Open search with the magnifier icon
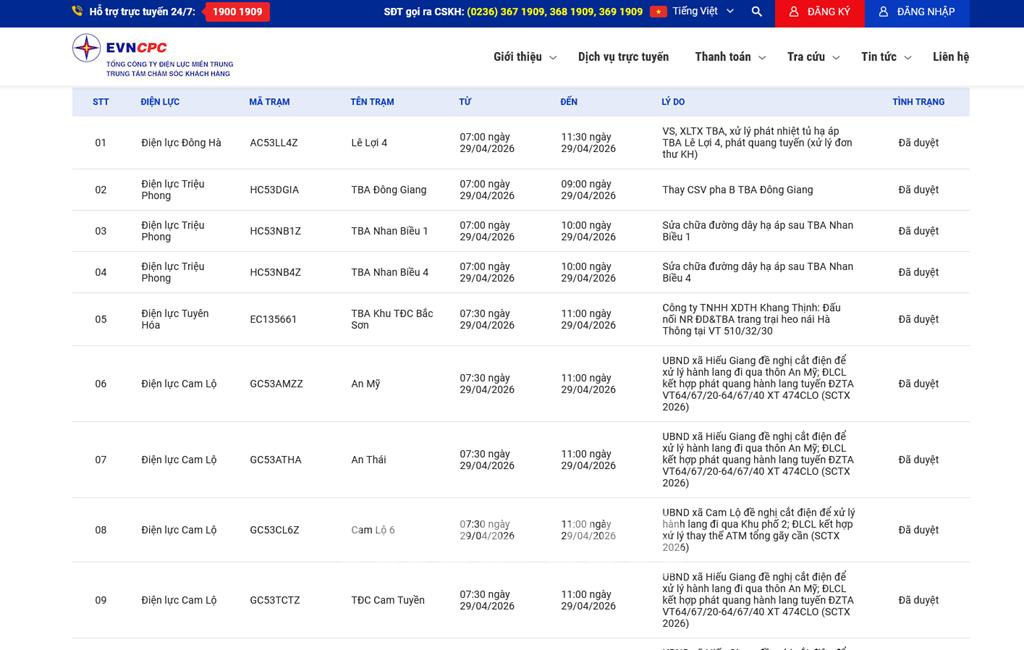This screenshot has width=1024, height=650. click(x=756, y=12)
